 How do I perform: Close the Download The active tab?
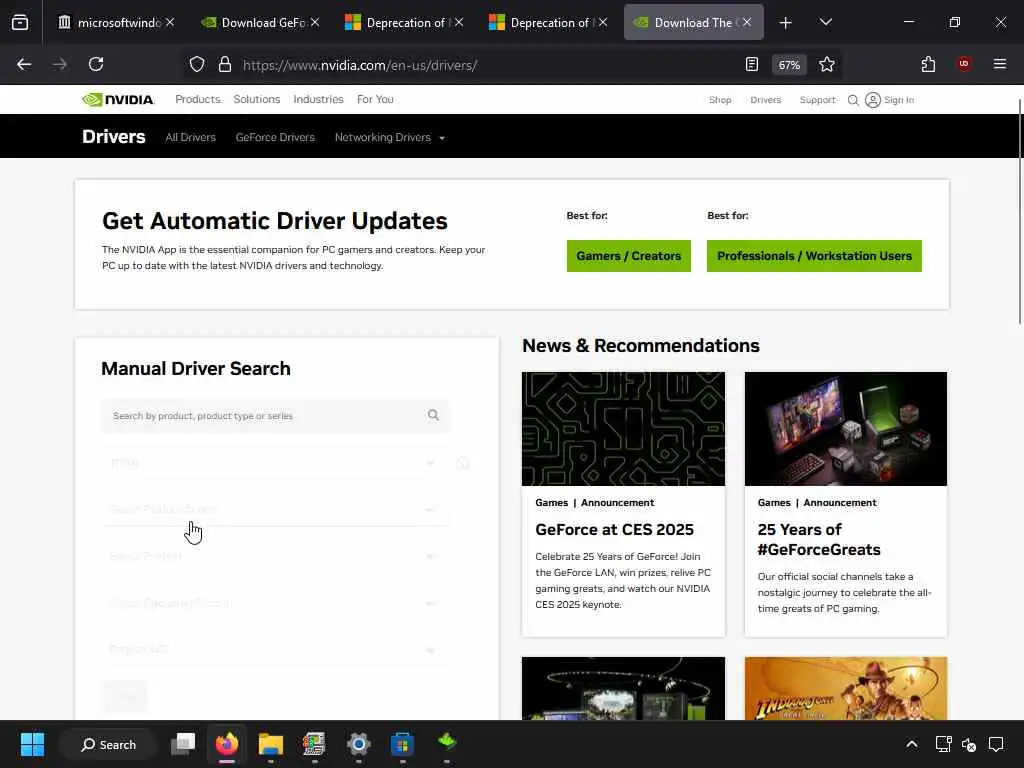tap(746, 22)
